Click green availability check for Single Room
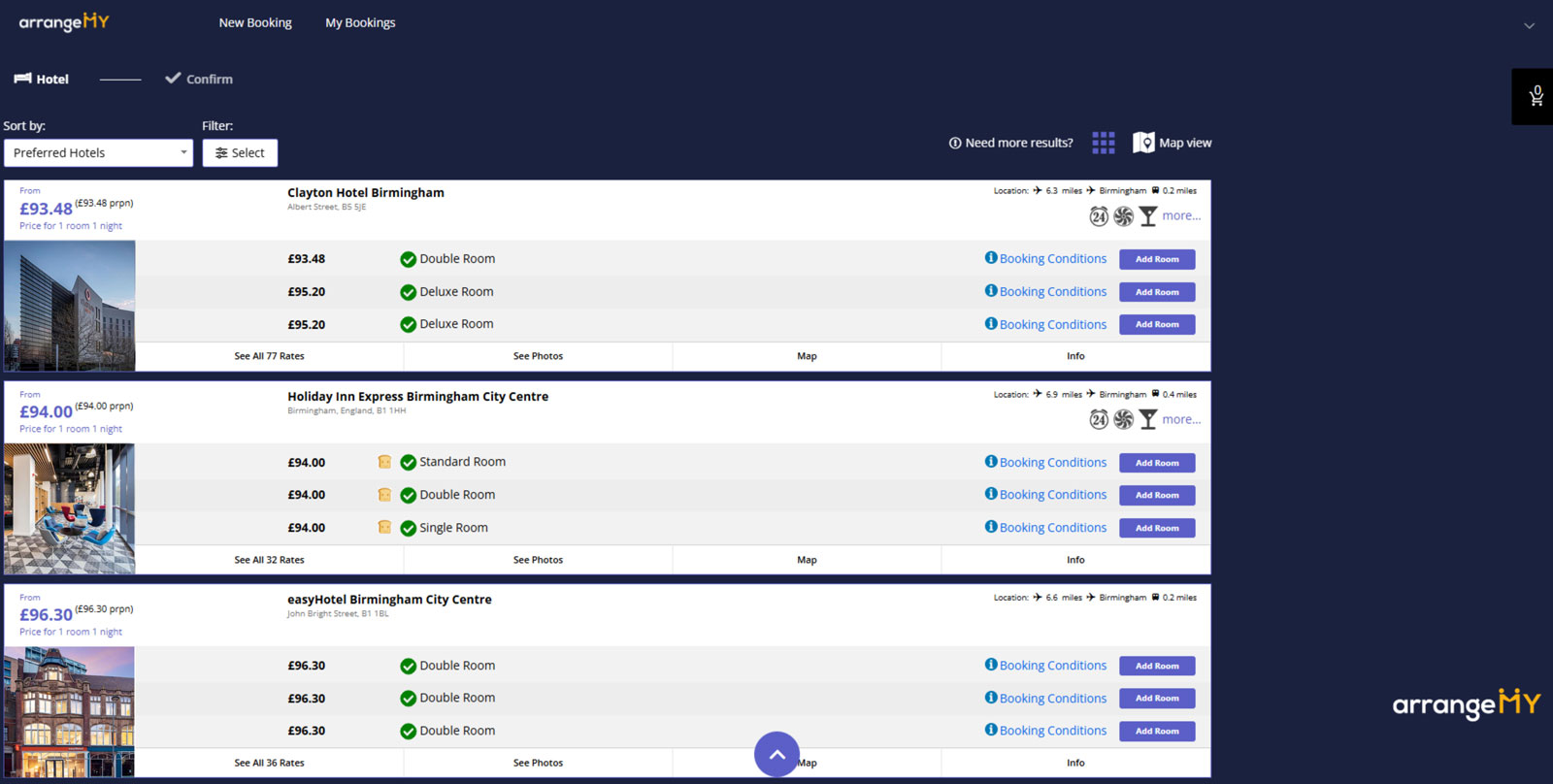 click(409, 528)
